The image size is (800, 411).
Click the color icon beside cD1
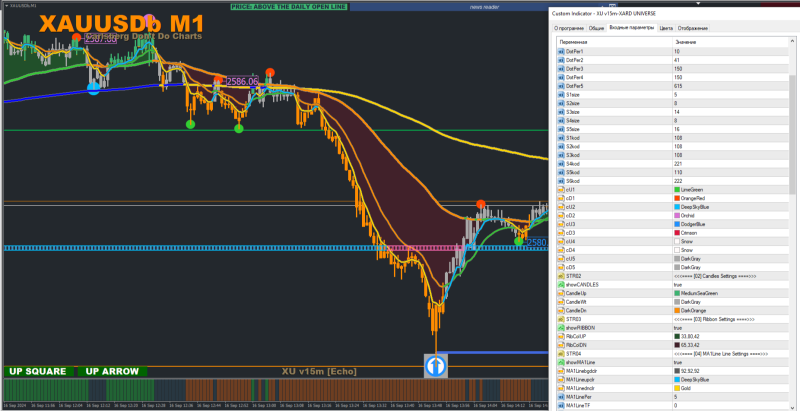[x=562, y=198]
